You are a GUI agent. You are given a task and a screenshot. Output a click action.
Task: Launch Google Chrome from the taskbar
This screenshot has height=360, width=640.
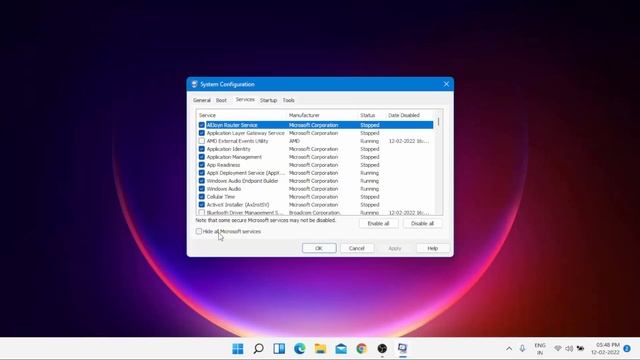click(361, 349)
